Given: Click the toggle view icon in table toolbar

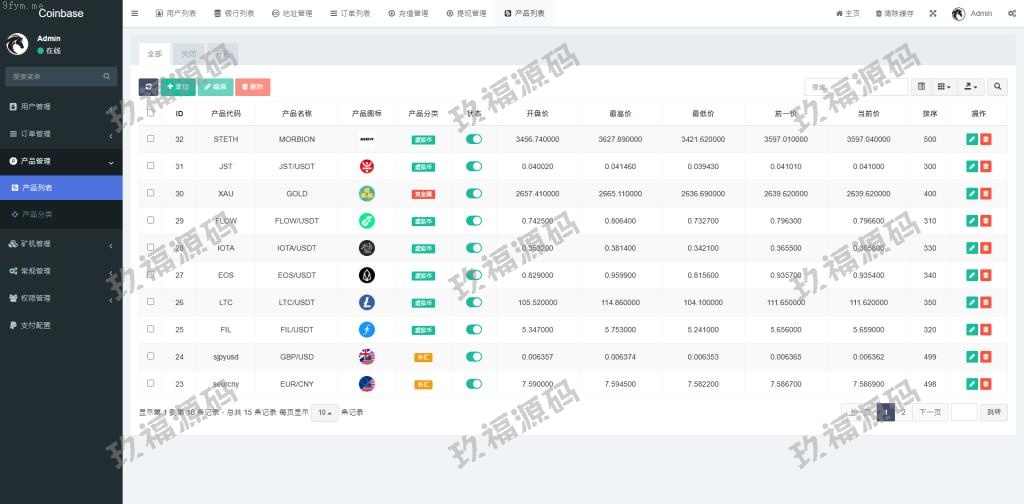Looking at the screenshot, I should (922, 87).
